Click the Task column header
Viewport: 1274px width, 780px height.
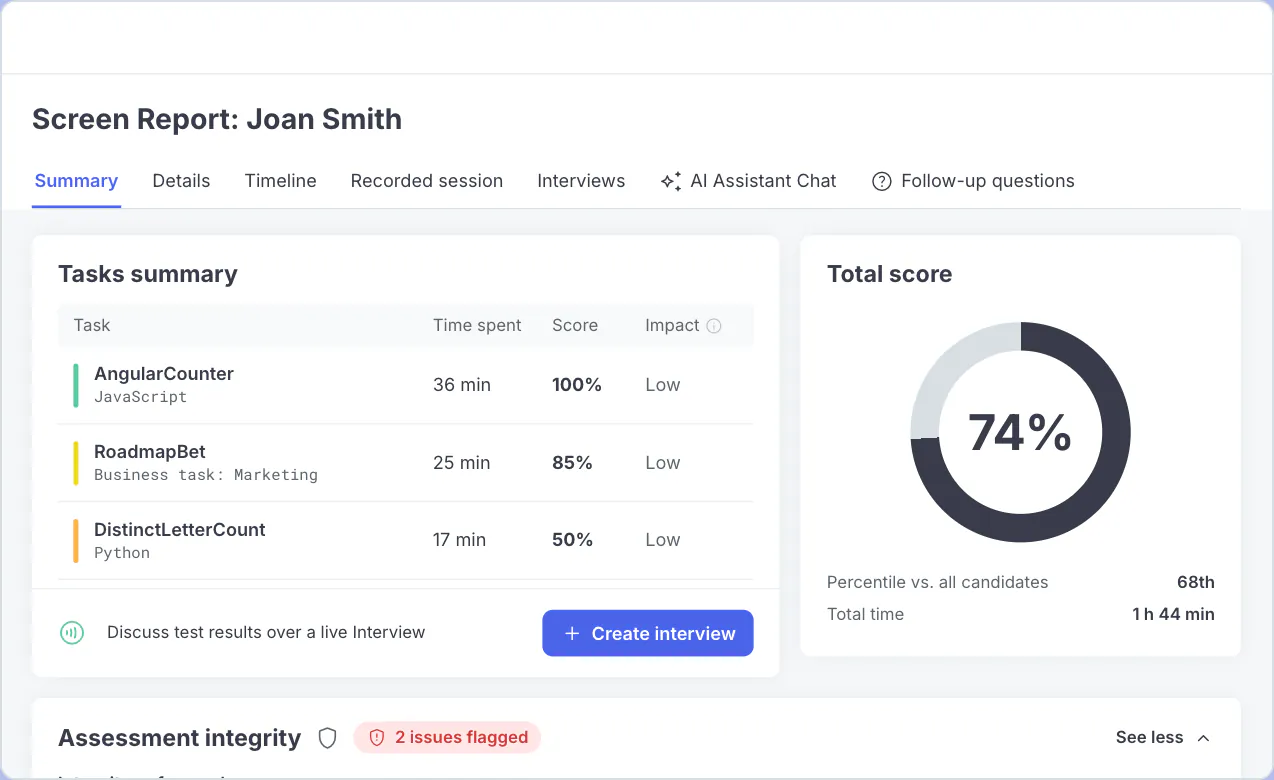point(92,326)
